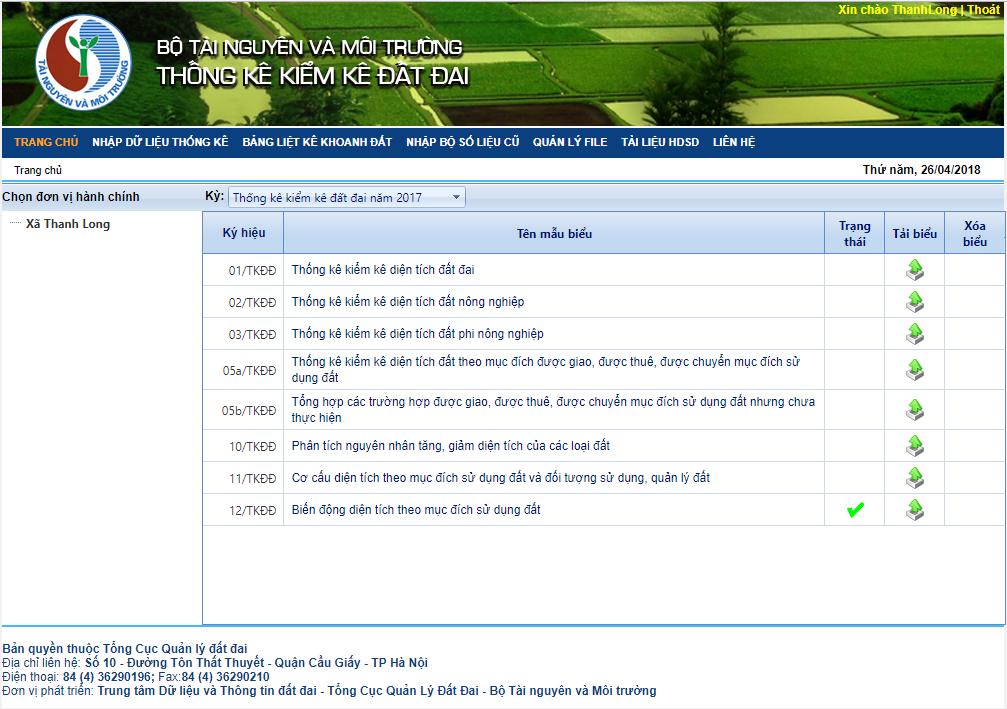Open the QUẢN LÝ FILE menu
This screenshot has width=1007, height=709.
(570, 142)
